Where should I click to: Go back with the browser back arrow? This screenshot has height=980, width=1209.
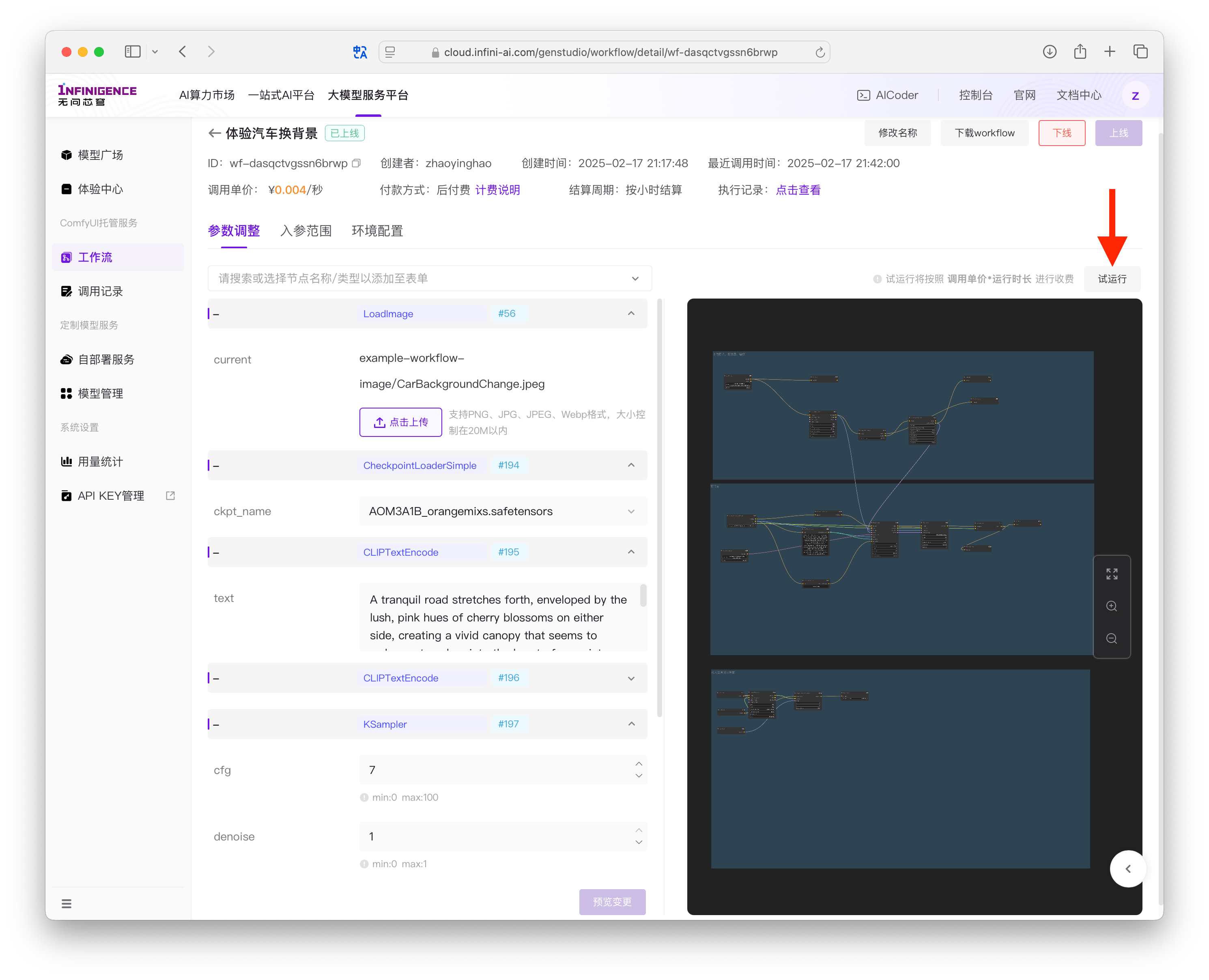[183, 52]
